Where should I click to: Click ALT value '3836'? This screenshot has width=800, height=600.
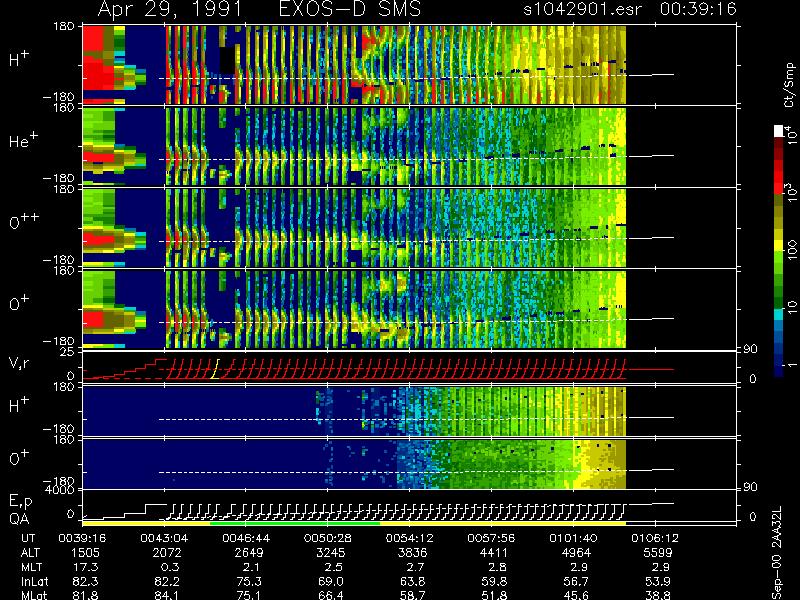(x=412, y=553)
